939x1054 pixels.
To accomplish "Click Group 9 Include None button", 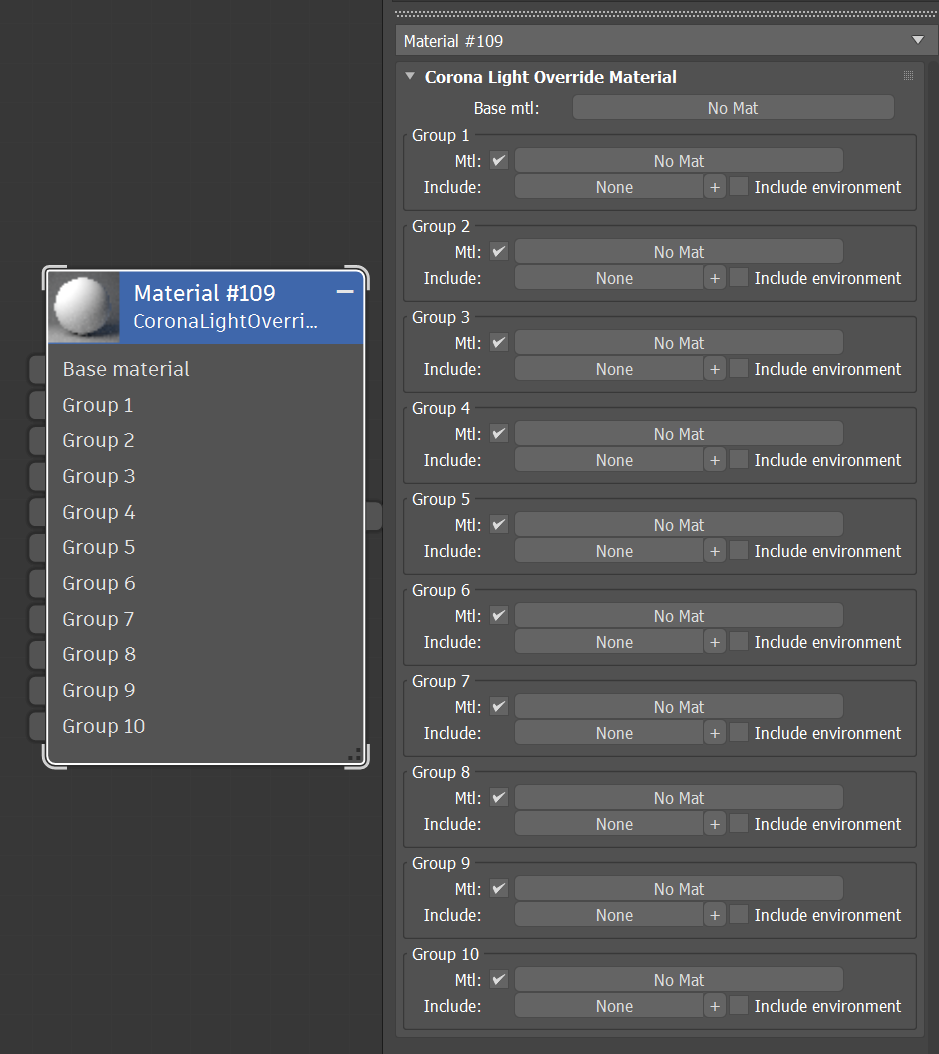I will click(x=609, y=915).
